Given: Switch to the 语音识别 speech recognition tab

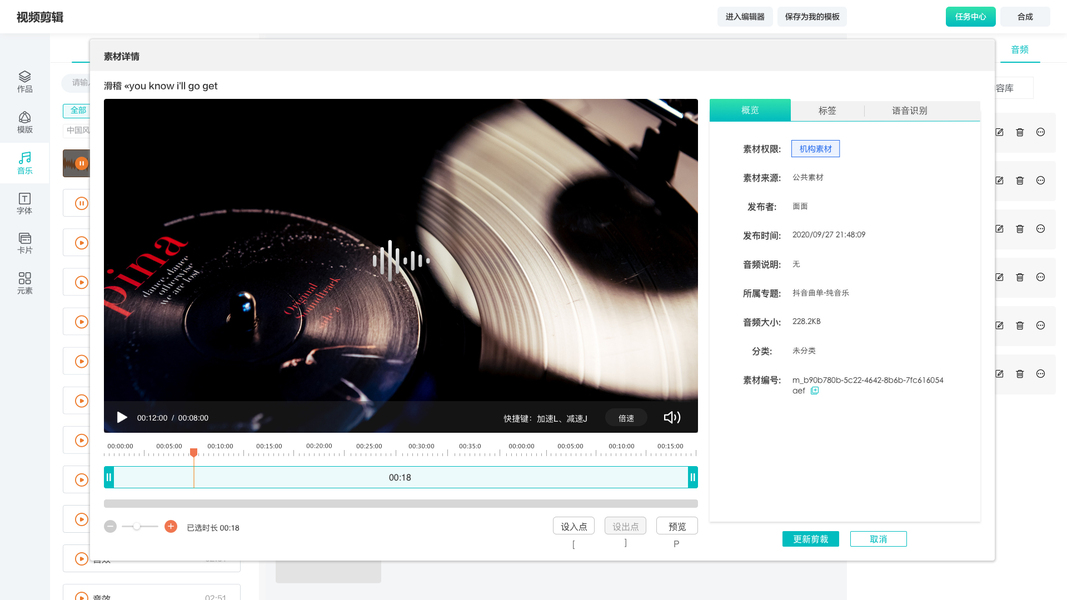Looking at the screenshot, I should [x=909, y=110].
